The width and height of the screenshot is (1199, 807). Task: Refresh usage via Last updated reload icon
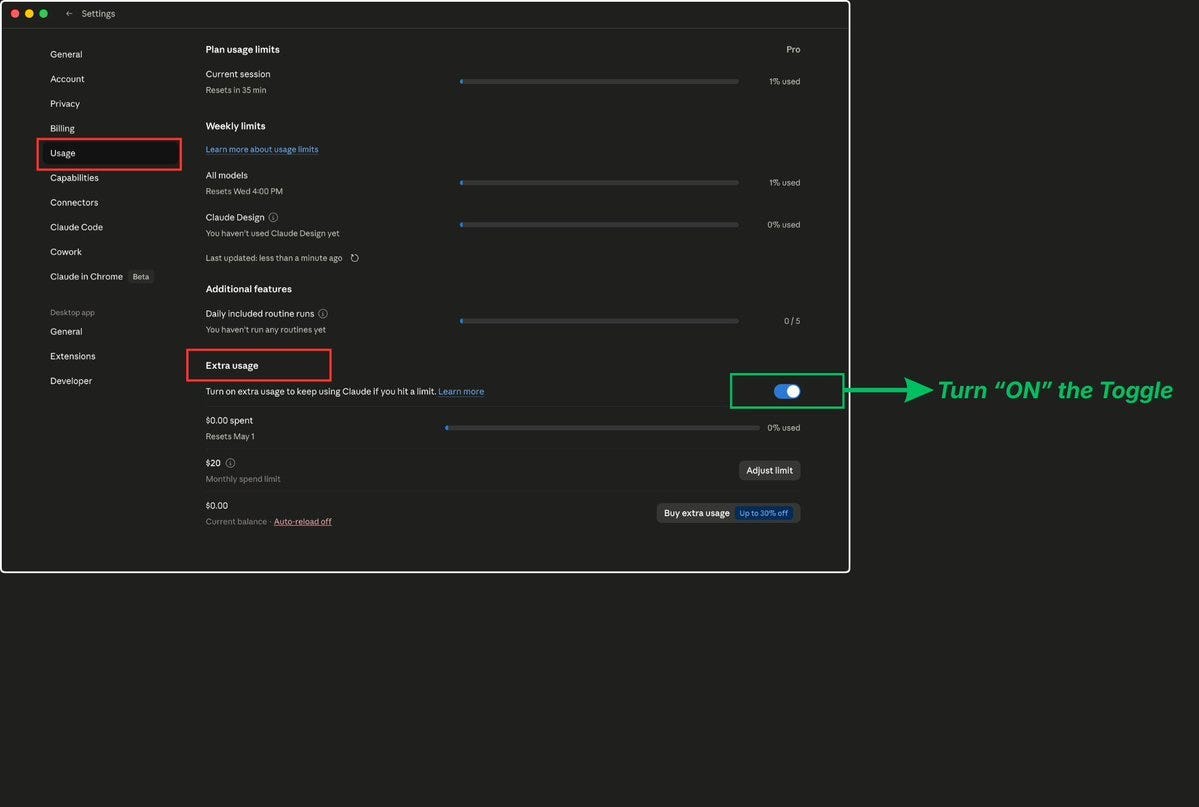coord(355,258)
